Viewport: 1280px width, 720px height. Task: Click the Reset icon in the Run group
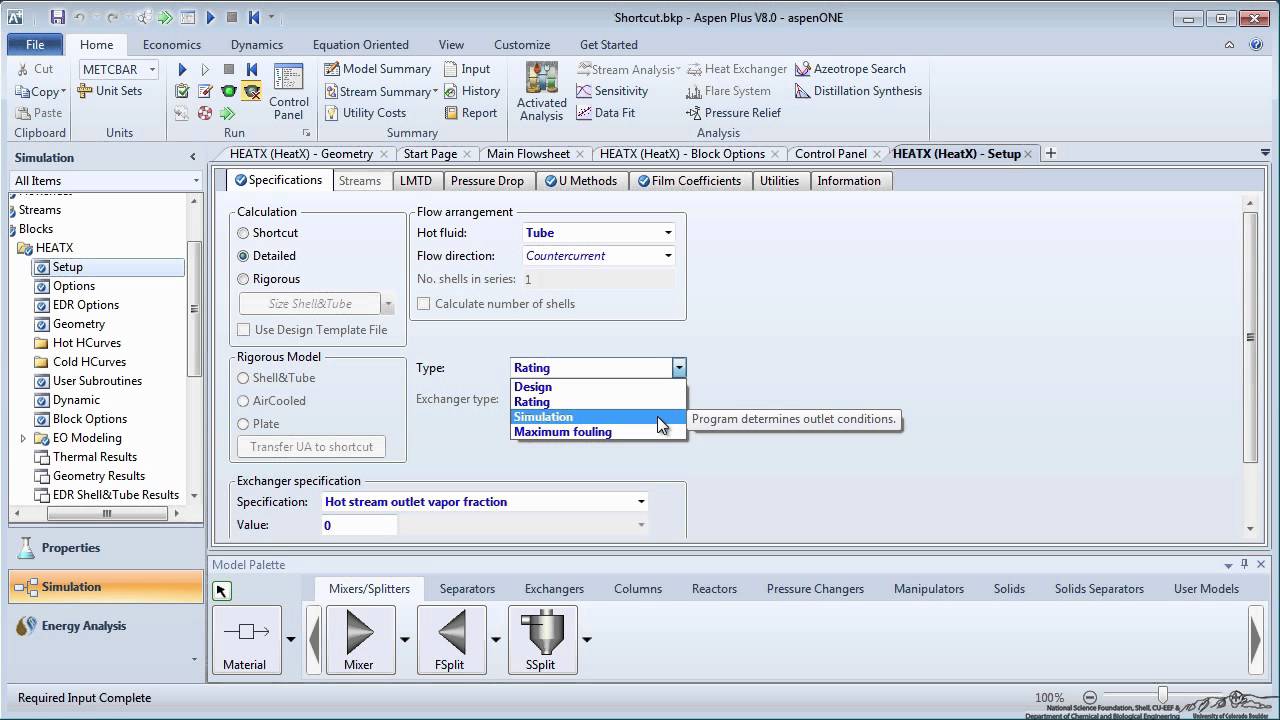[x=252, y=69]
